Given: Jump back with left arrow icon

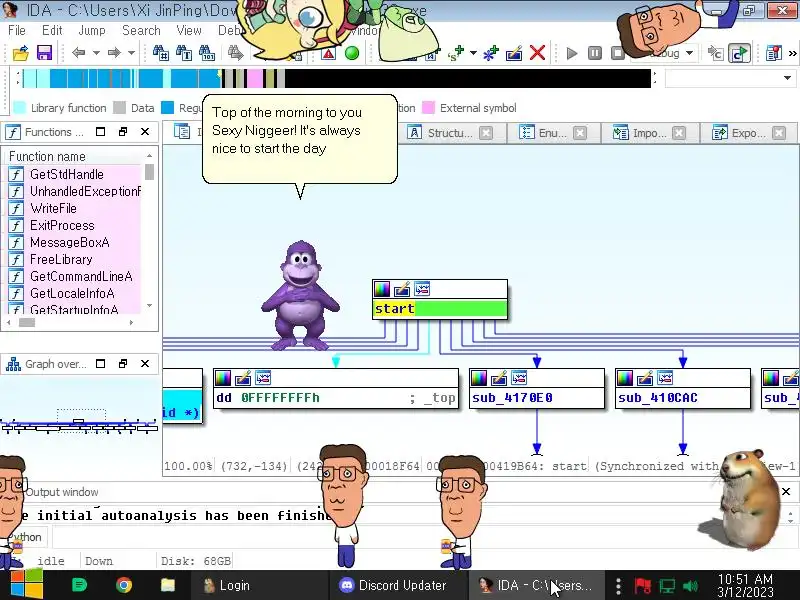Looking at the screenshot, I should click(x=78, y=53).
